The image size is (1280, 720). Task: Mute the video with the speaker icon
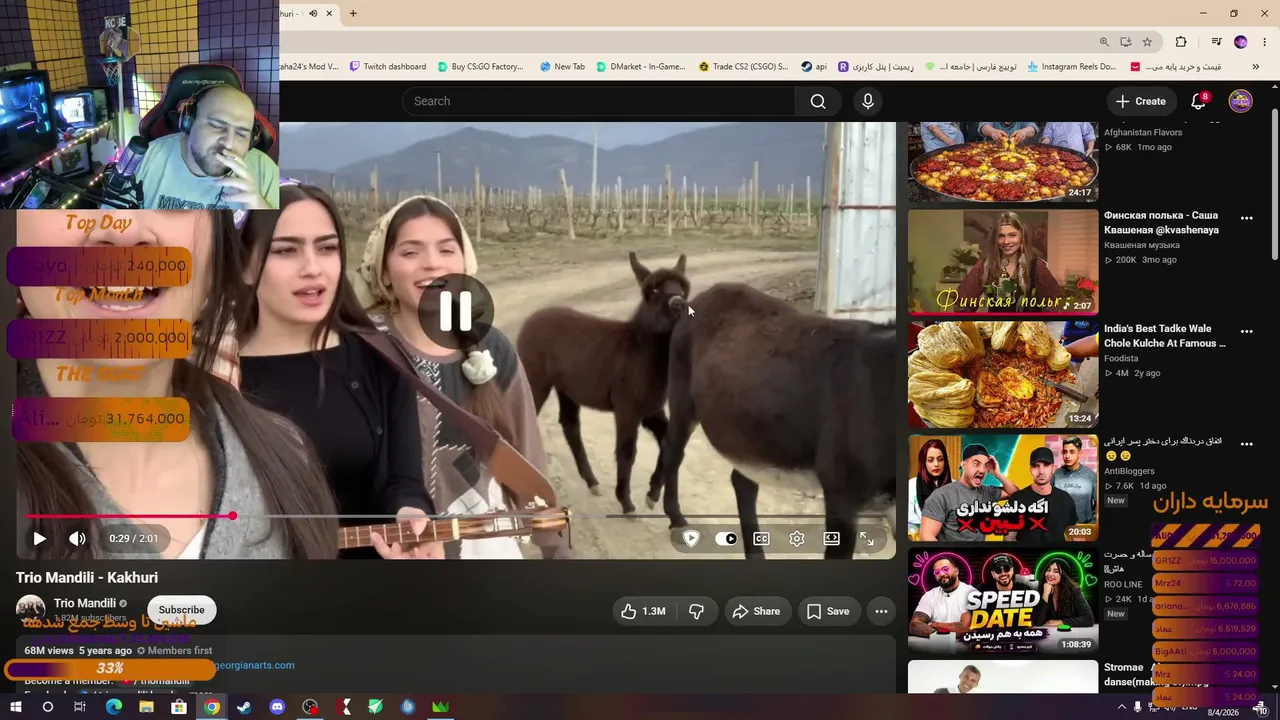point(77,538)
